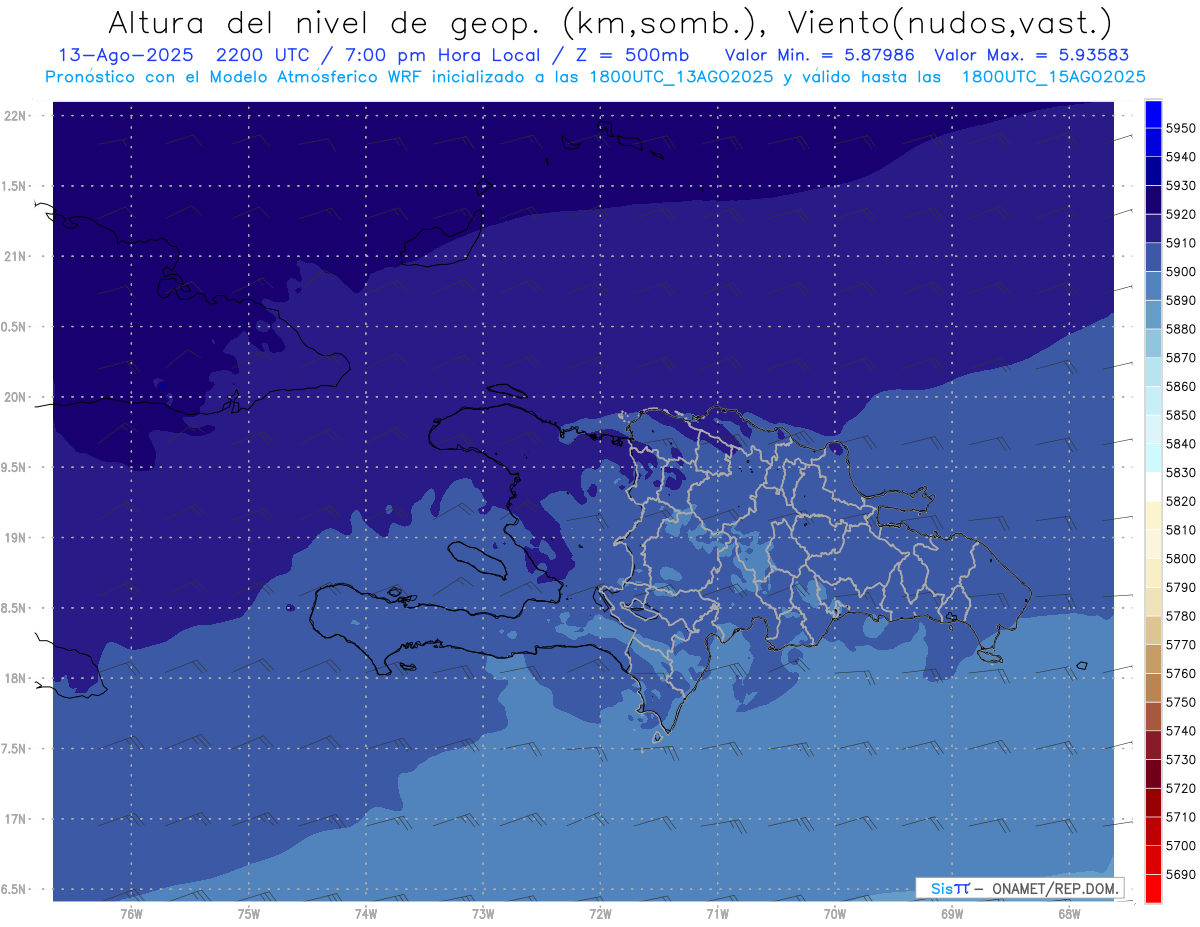Viewport: 1200px width, 927px height.
Task: Click the '5830' color bar label
Action: 1181,472
